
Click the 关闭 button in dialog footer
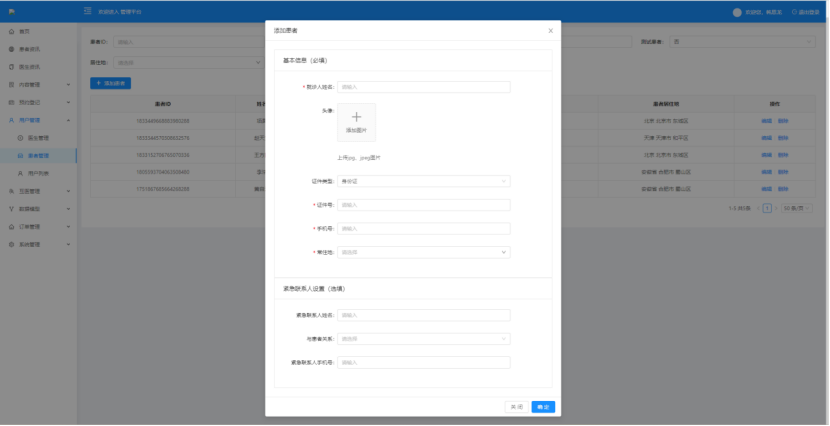tap(516, 407)
